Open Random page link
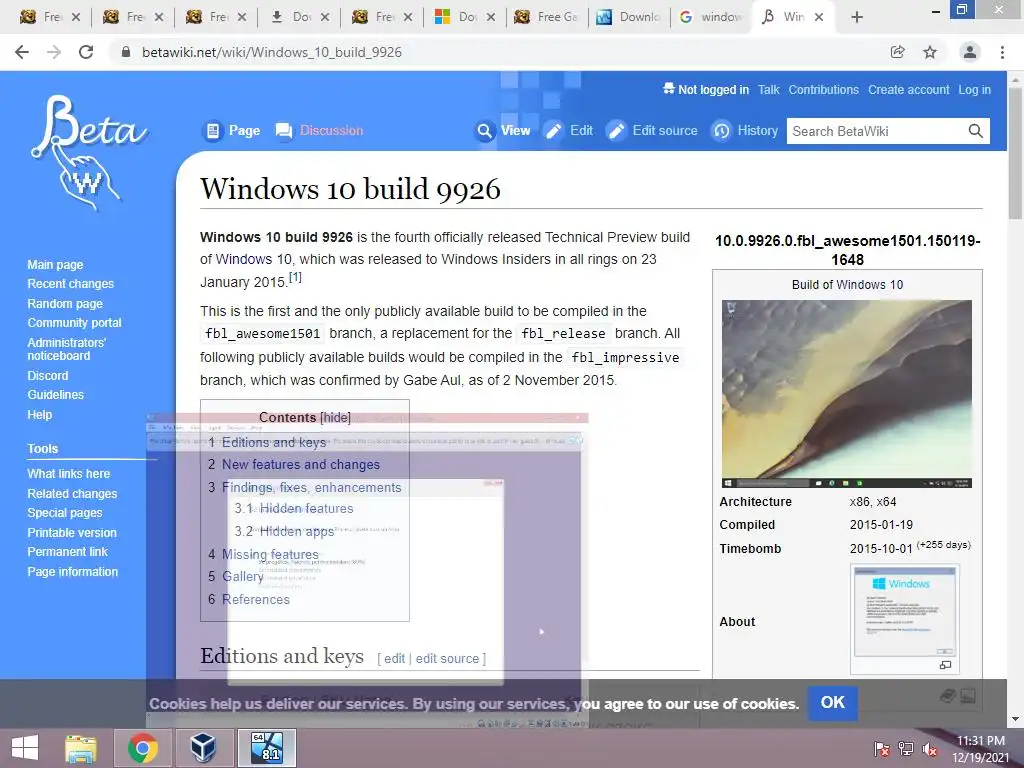 65,304
